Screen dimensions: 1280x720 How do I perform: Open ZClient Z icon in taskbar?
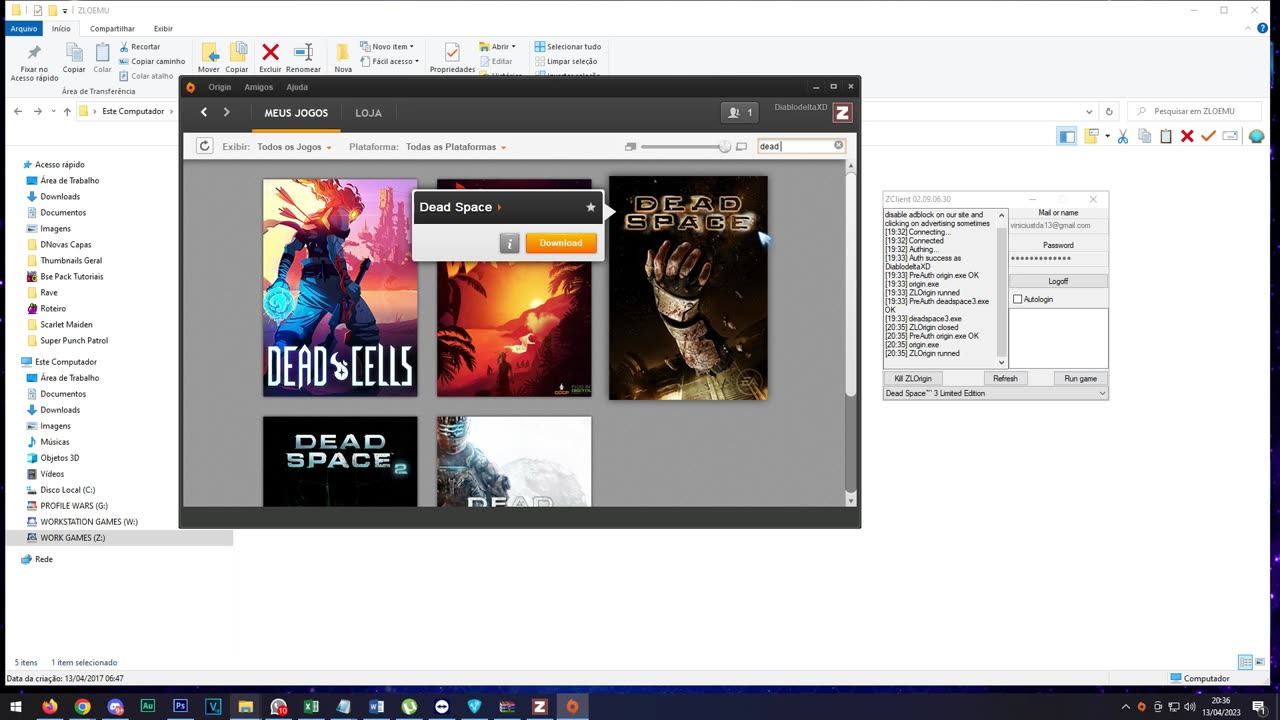point(540,706)
